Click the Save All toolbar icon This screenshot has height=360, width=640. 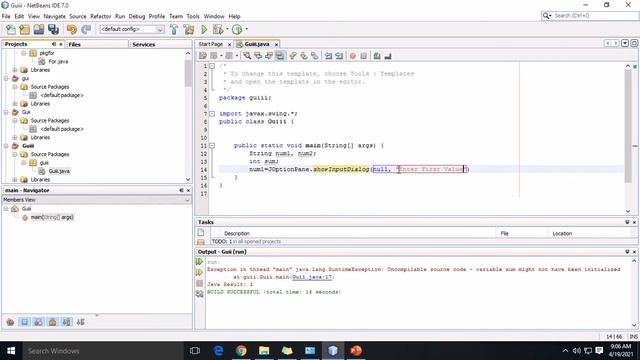click(53, 29)
